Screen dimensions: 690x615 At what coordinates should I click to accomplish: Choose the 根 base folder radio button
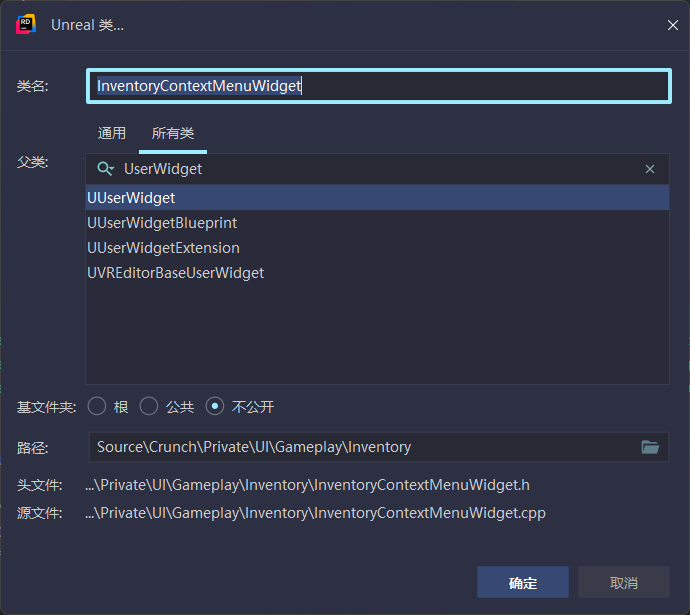[97, 406]
